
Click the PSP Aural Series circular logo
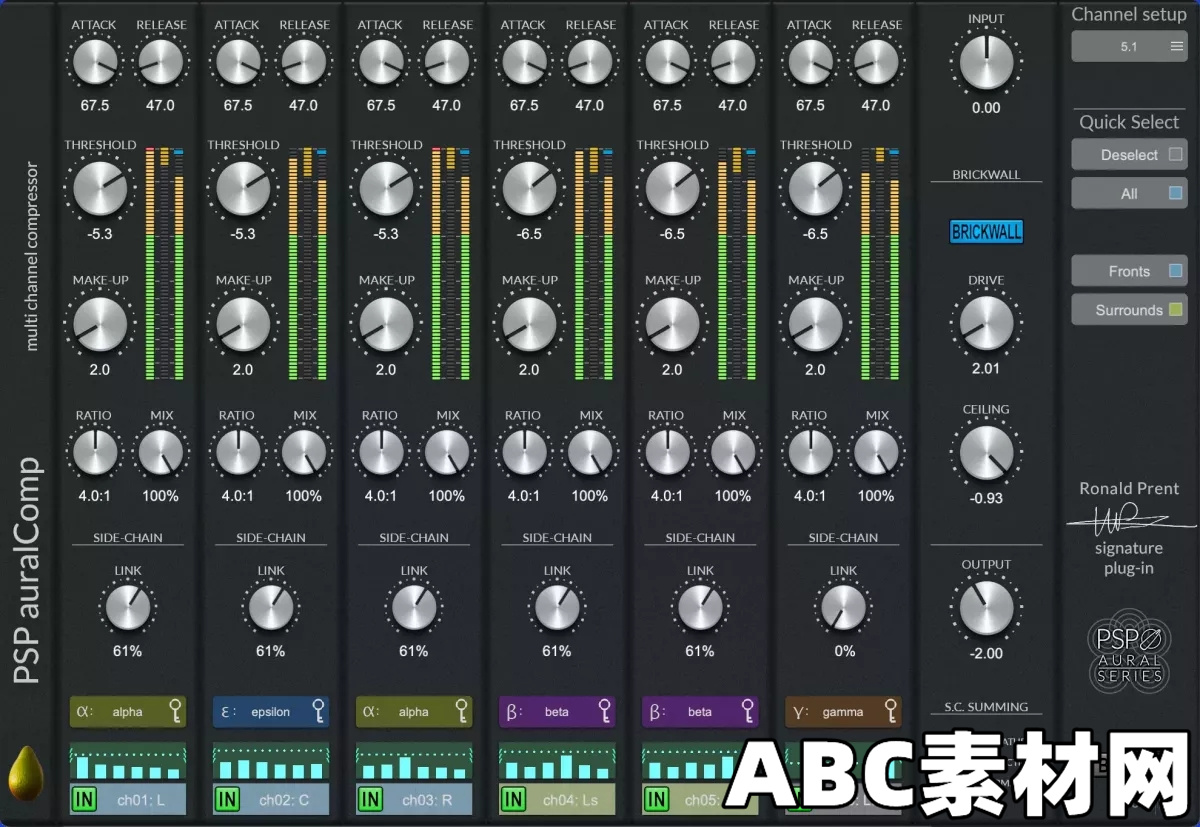1129,651
